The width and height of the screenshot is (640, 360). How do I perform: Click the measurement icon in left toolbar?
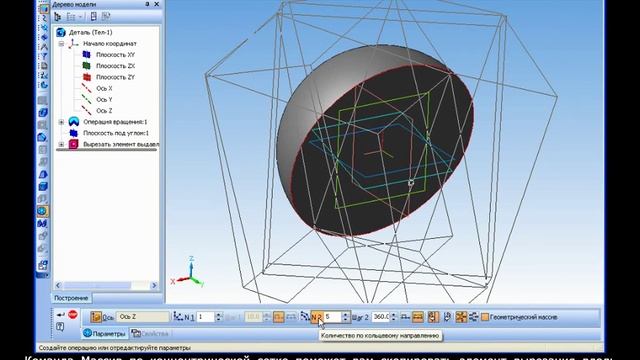point(44,47)
